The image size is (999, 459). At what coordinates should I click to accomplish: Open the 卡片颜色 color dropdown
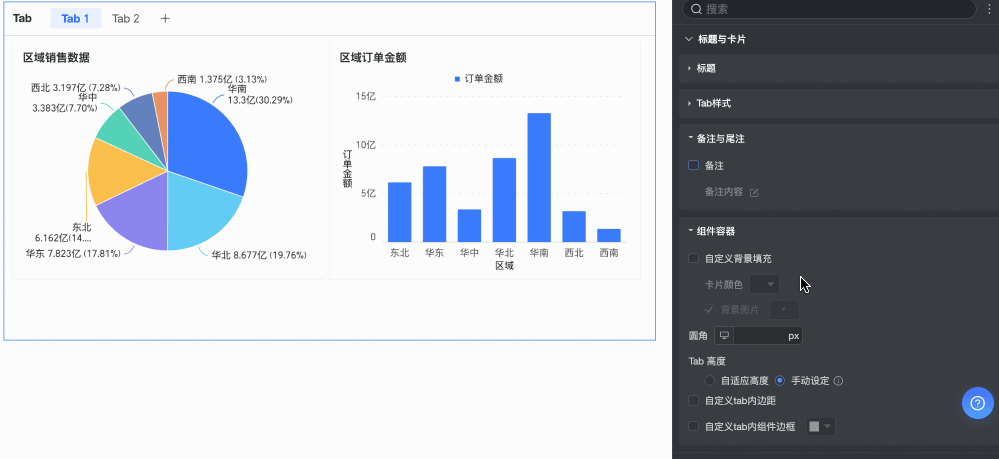(x=764, y=285)
